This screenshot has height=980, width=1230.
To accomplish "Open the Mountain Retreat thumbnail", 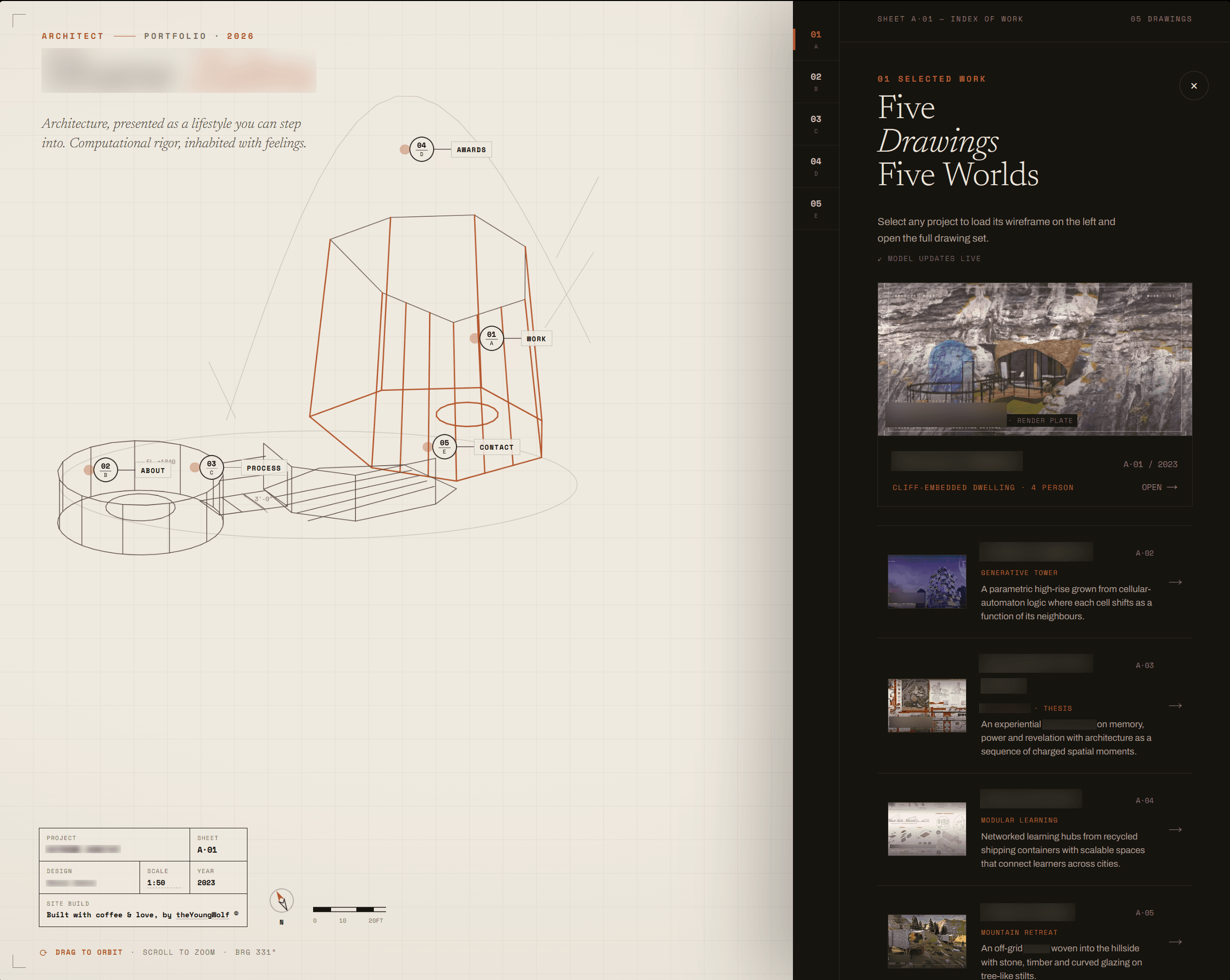I will [x=927, y=941].
